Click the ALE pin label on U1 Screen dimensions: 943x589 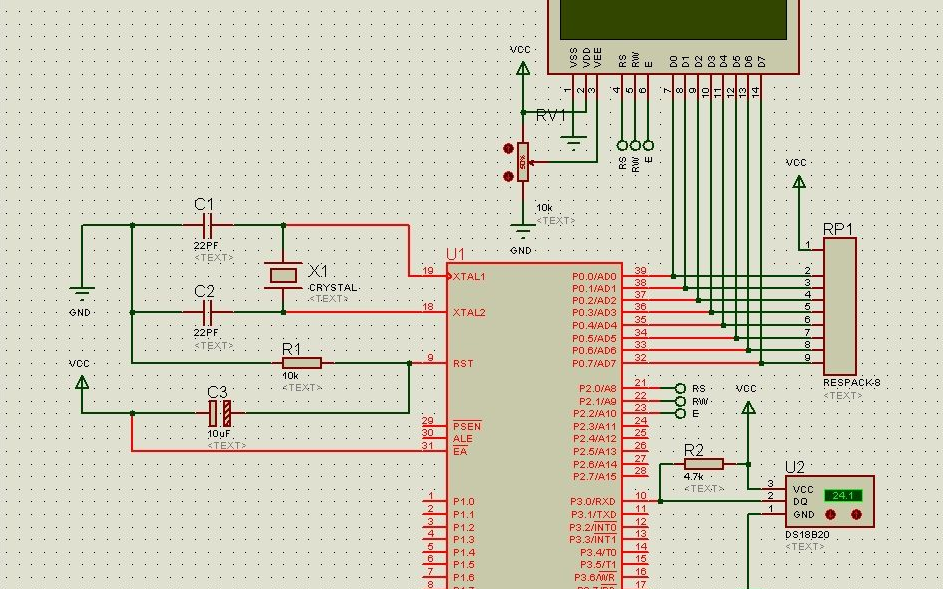463,439
